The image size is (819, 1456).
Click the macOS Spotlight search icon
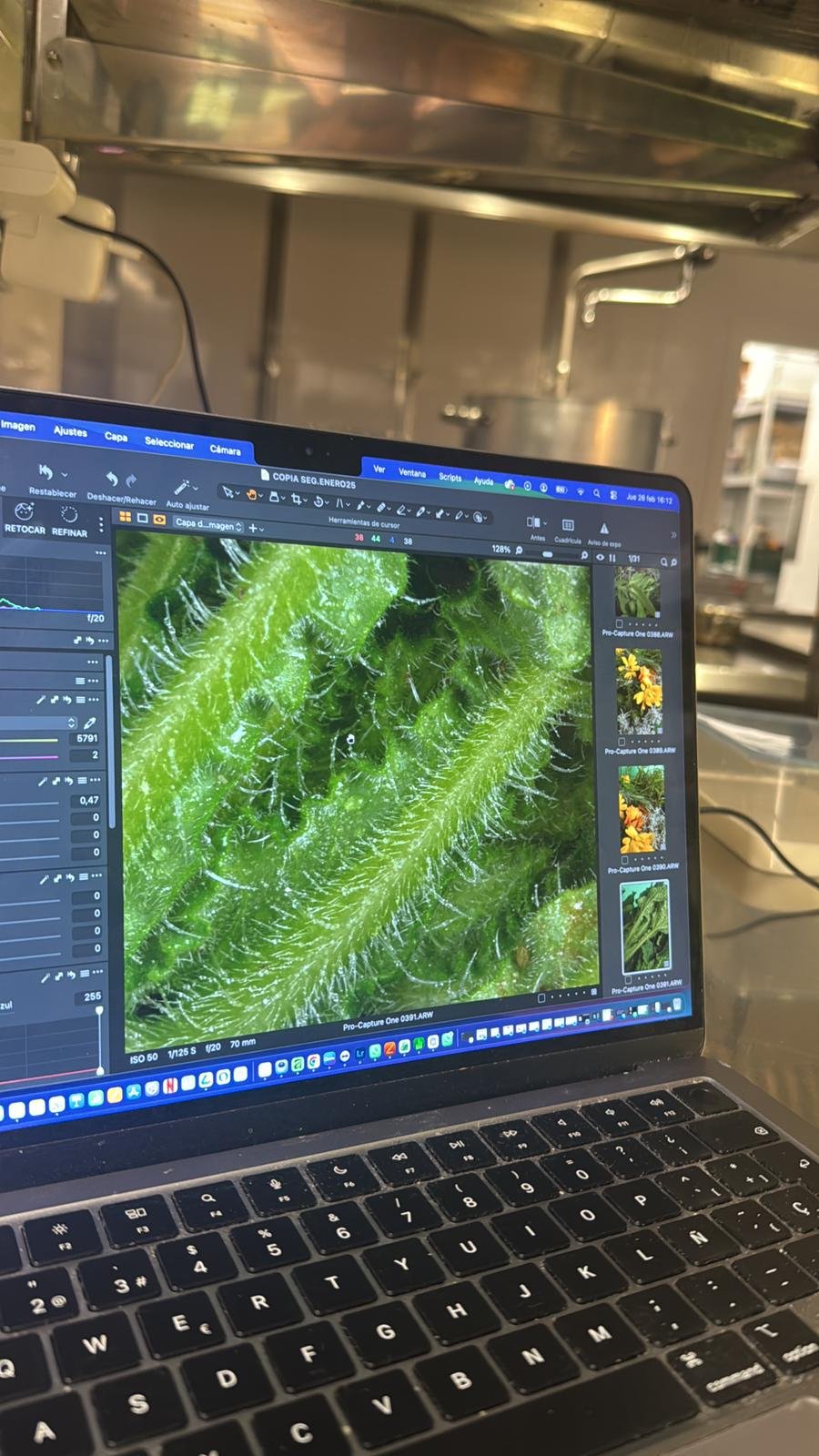[596, 493]
